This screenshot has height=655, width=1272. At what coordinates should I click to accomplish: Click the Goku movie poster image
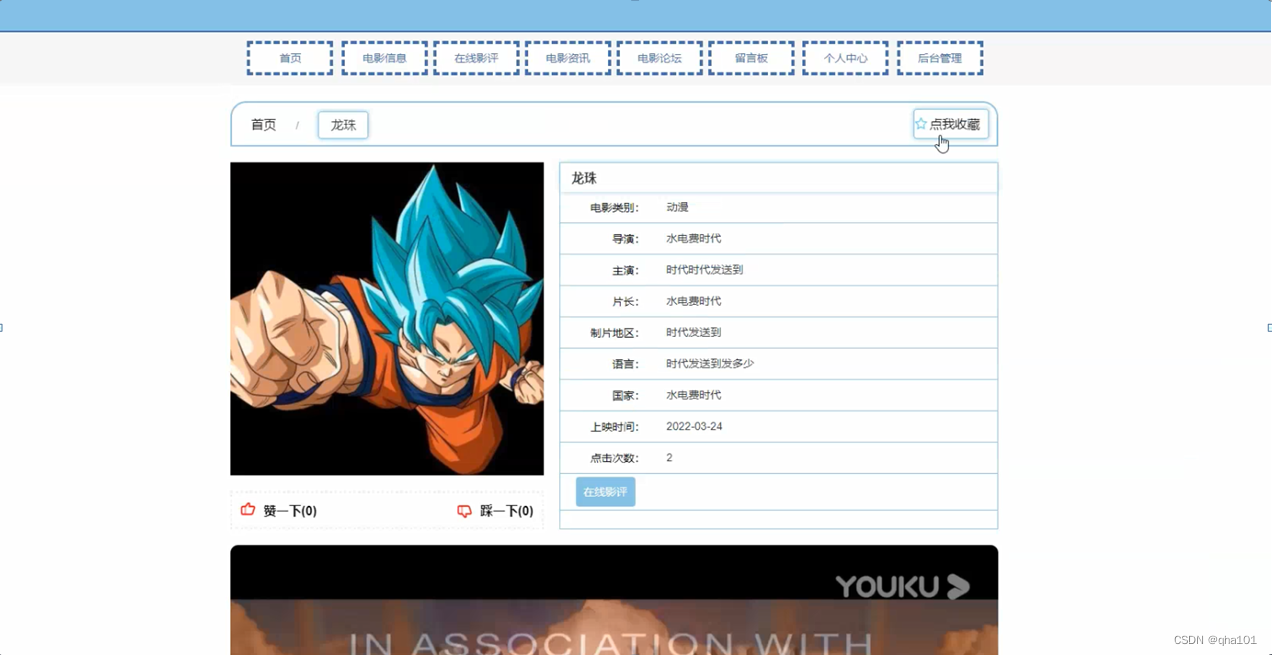pos(387,319)
